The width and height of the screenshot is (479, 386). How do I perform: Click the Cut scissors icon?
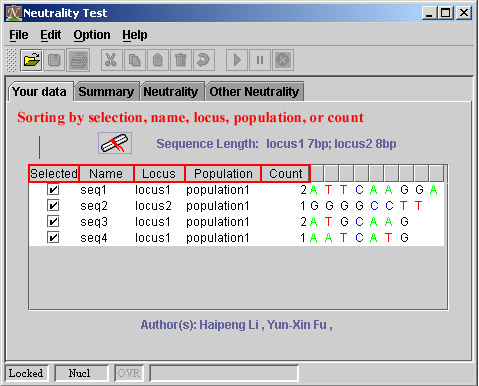point(111,60)
